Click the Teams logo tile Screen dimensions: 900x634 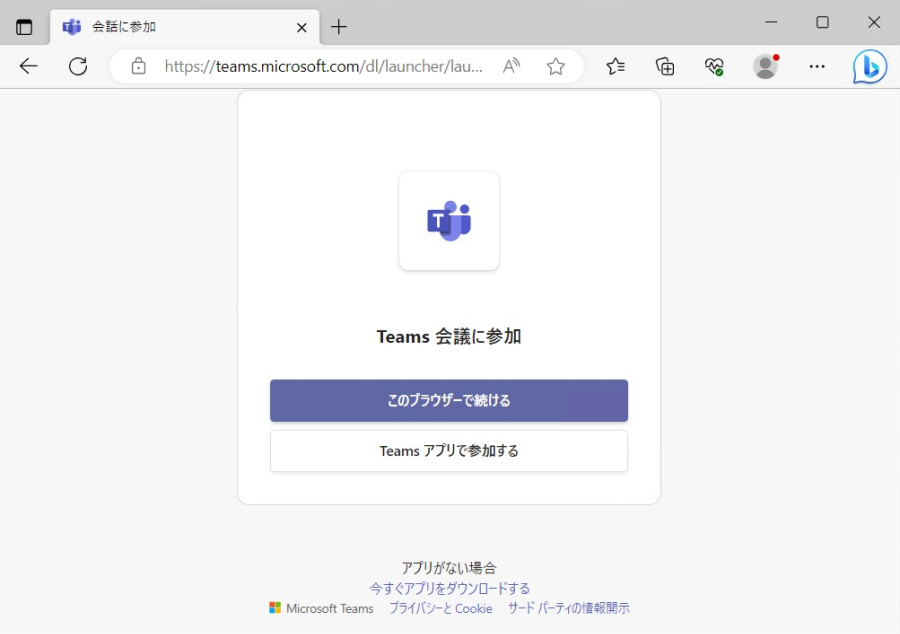pyautogui.click(x=449, y=220)
